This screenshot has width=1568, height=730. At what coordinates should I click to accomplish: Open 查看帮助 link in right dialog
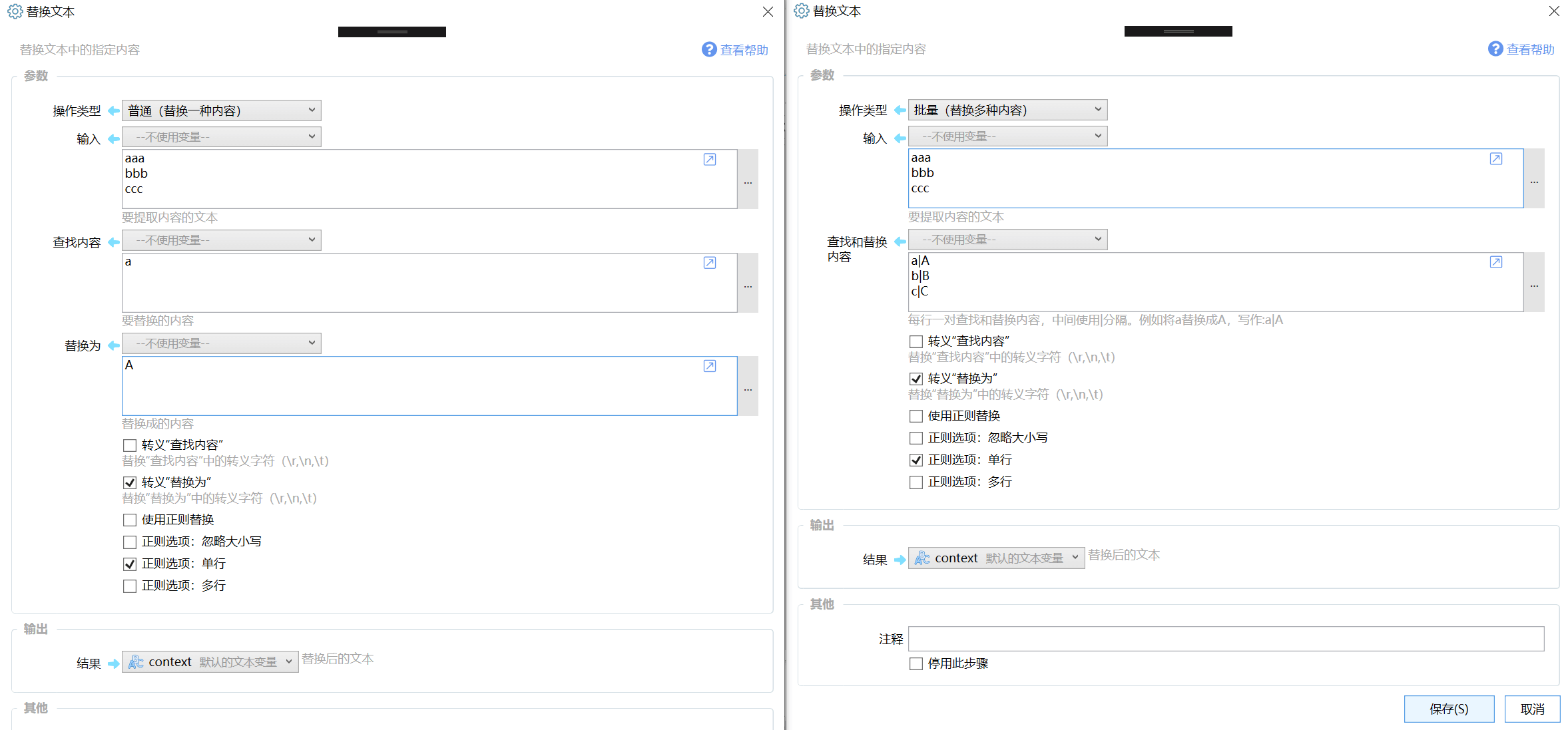click(1529, 49)
